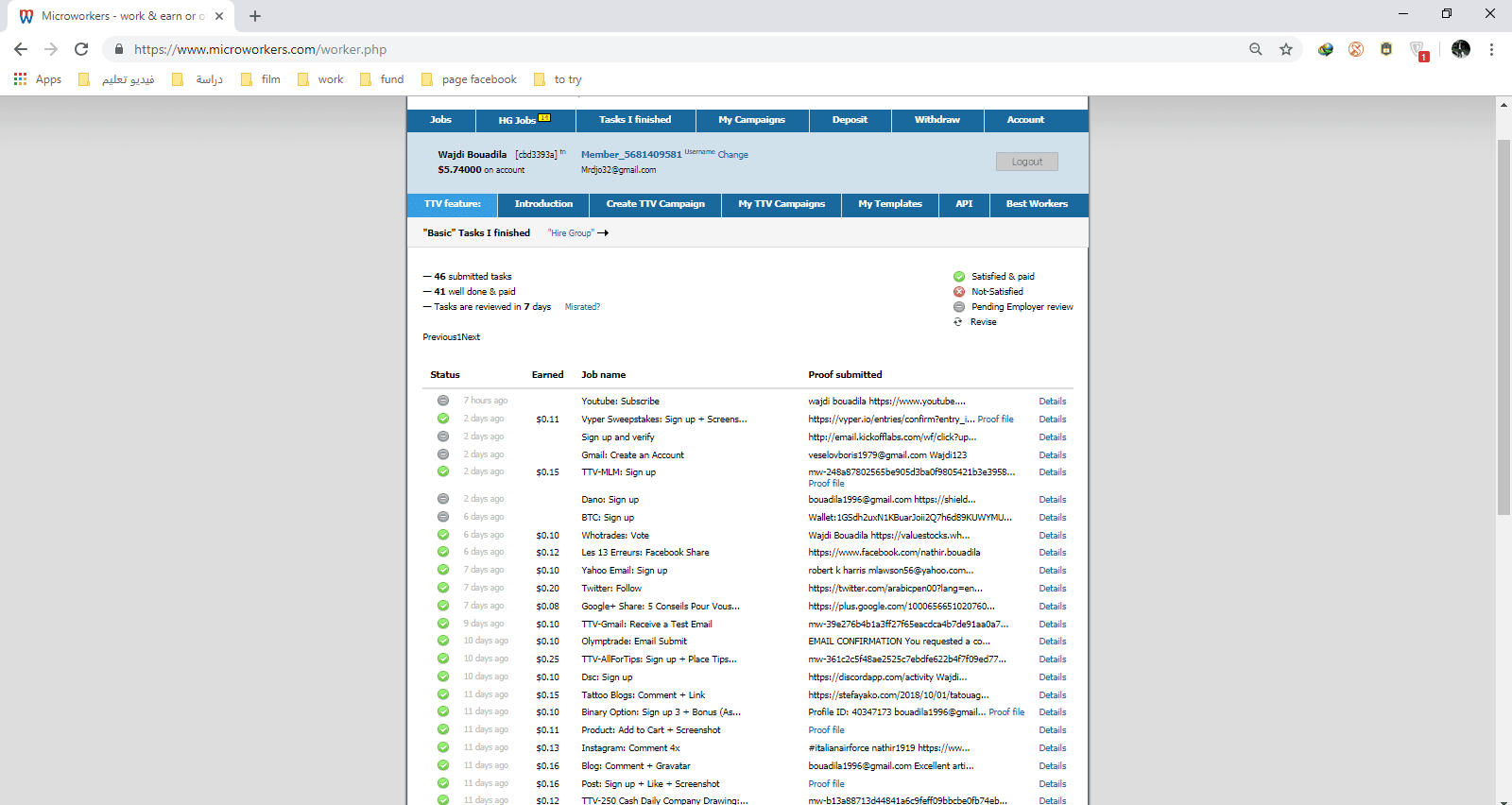
Task: Switch to Tasks I finished tab
Action: click(x=635, y=120)
